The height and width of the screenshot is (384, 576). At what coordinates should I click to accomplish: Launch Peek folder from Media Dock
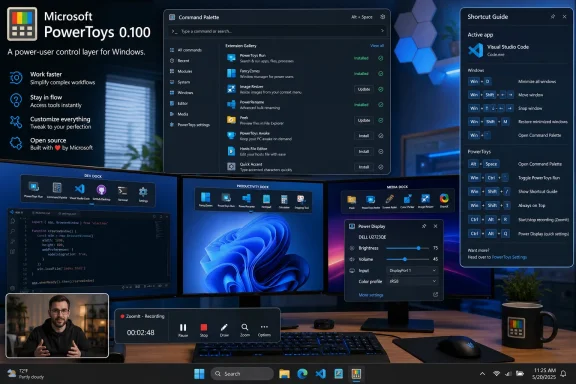[x=352, y=202]
